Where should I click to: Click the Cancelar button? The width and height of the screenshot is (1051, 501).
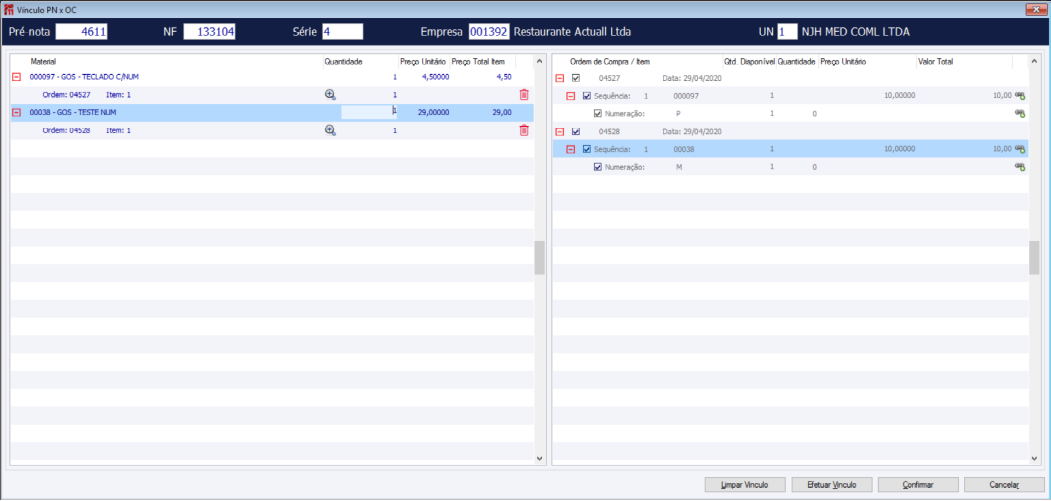(1003, 484)
